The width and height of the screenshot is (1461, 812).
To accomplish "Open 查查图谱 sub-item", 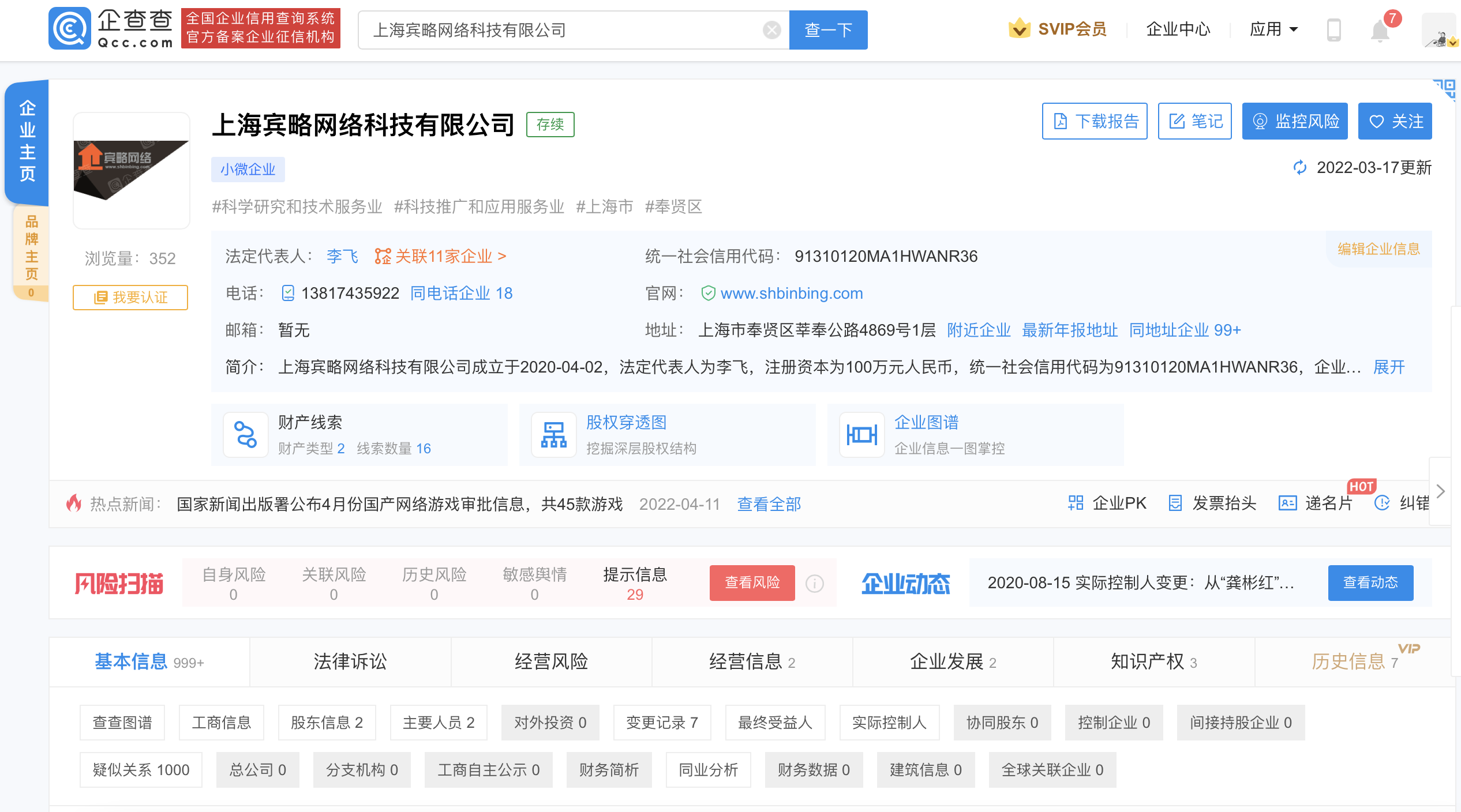I will pyautogui.click(x=122, y=723).
